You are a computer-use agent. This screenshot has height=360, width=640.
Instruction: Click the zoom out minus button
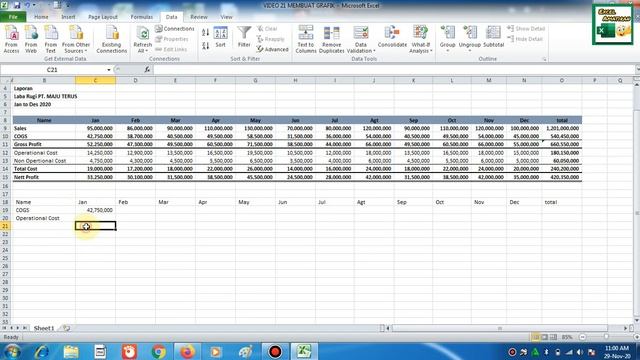[582, 337]
